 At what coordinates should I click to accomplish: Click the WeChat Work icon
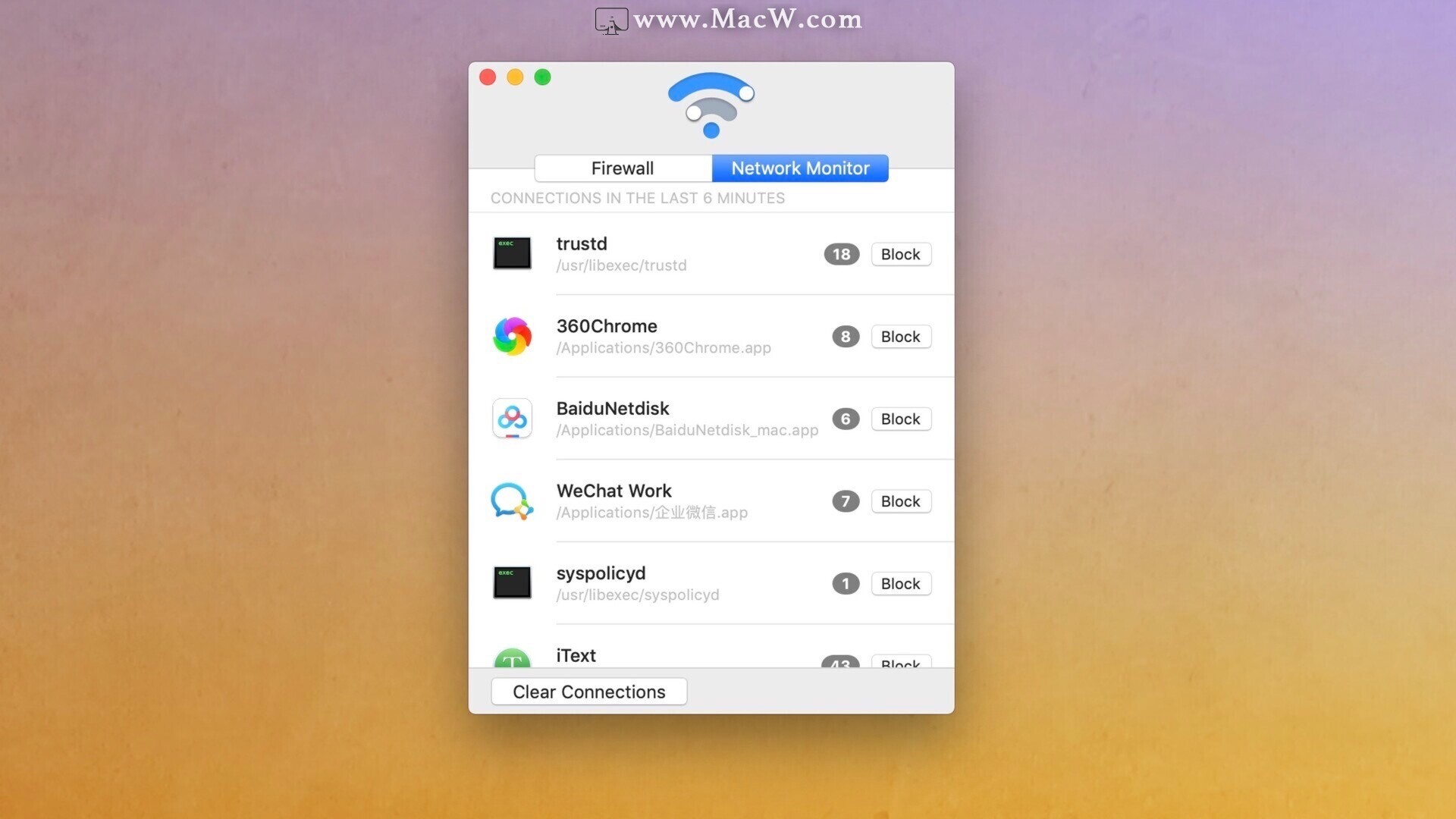click(511, 500)
